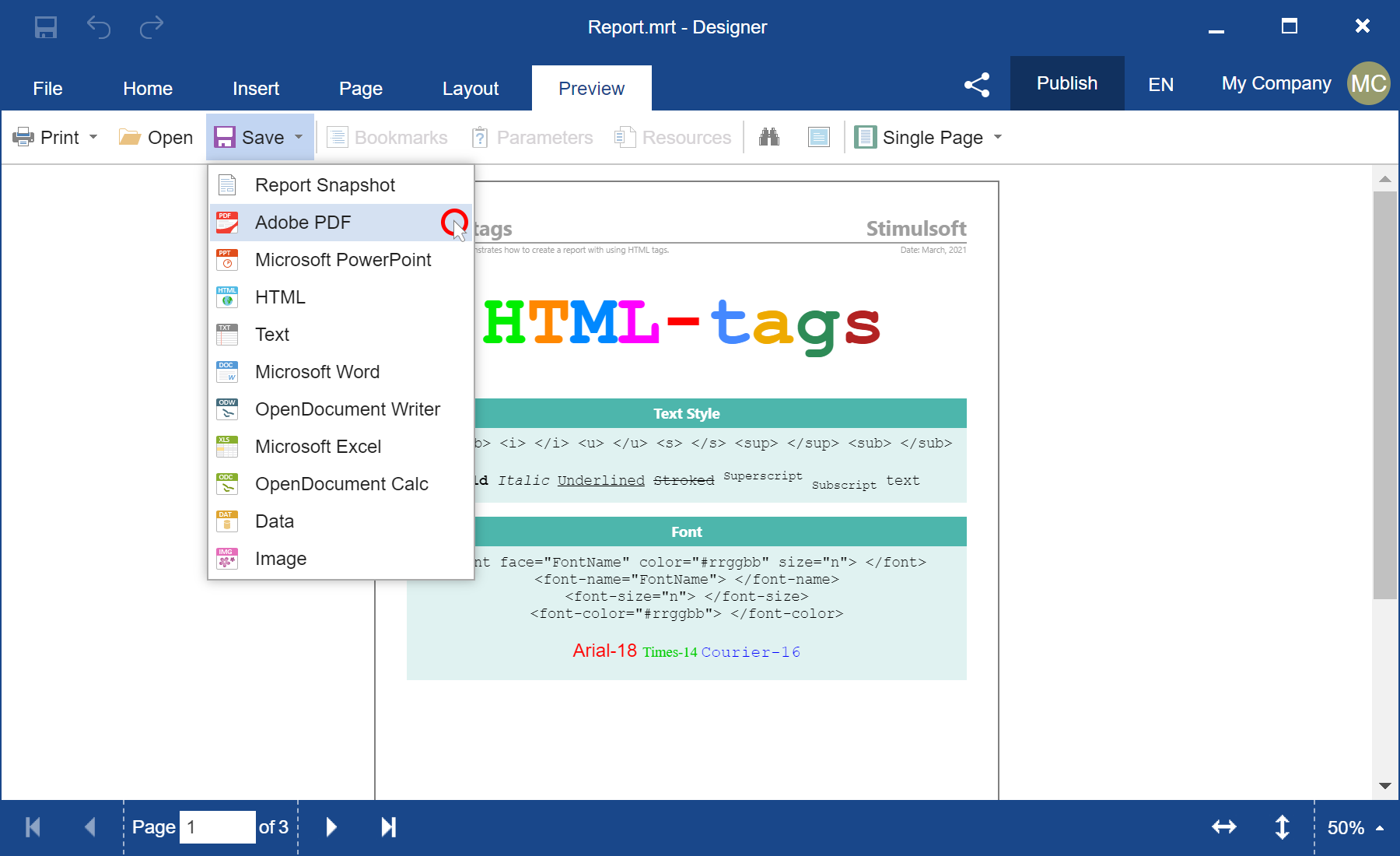Choose Report Snapshot from Save menu

tap(341, 185)
